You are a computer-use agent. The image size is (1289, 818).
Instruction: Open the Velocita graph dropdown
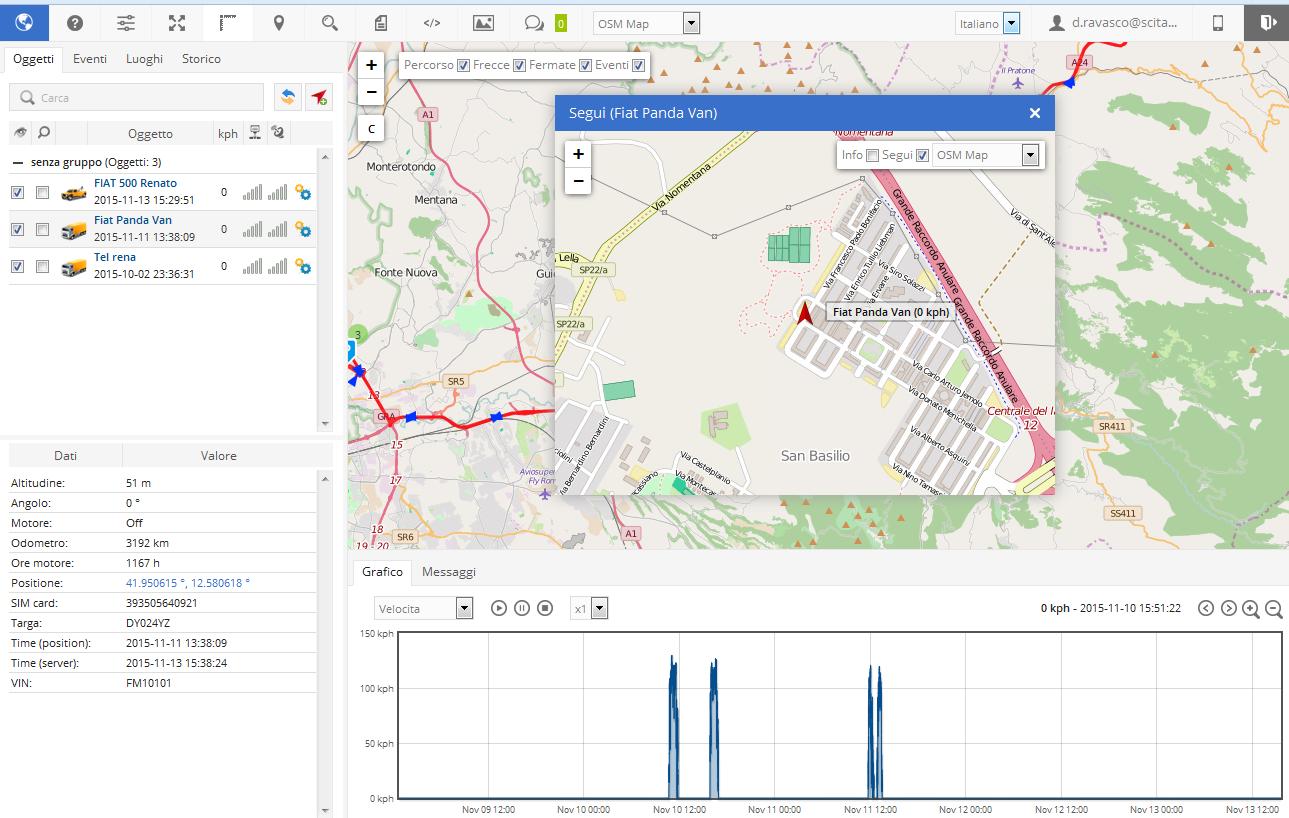(x=424, y=608)
